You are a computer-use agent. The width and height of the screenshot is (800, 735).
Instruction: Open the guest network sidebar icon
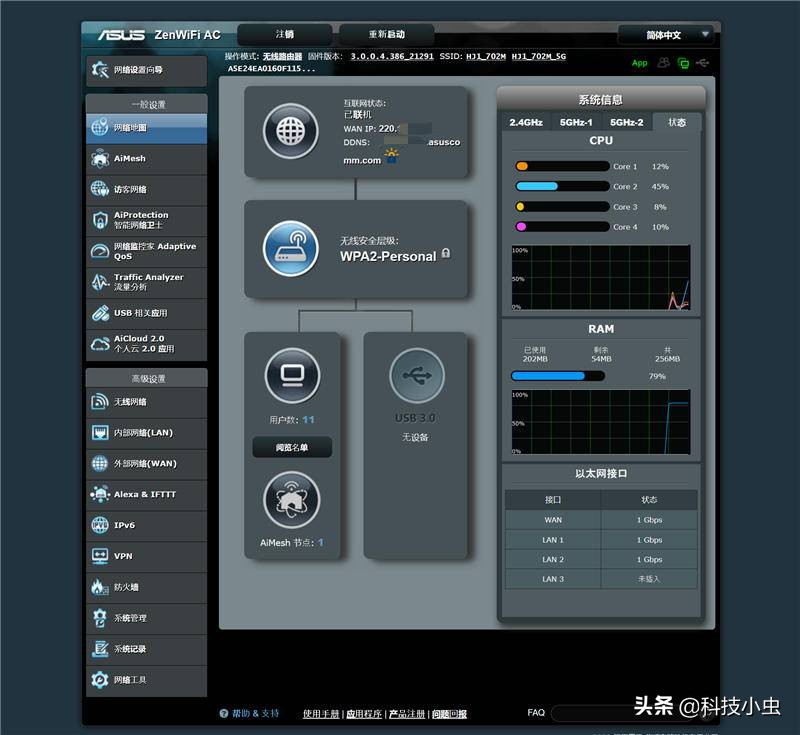point(100,189)
